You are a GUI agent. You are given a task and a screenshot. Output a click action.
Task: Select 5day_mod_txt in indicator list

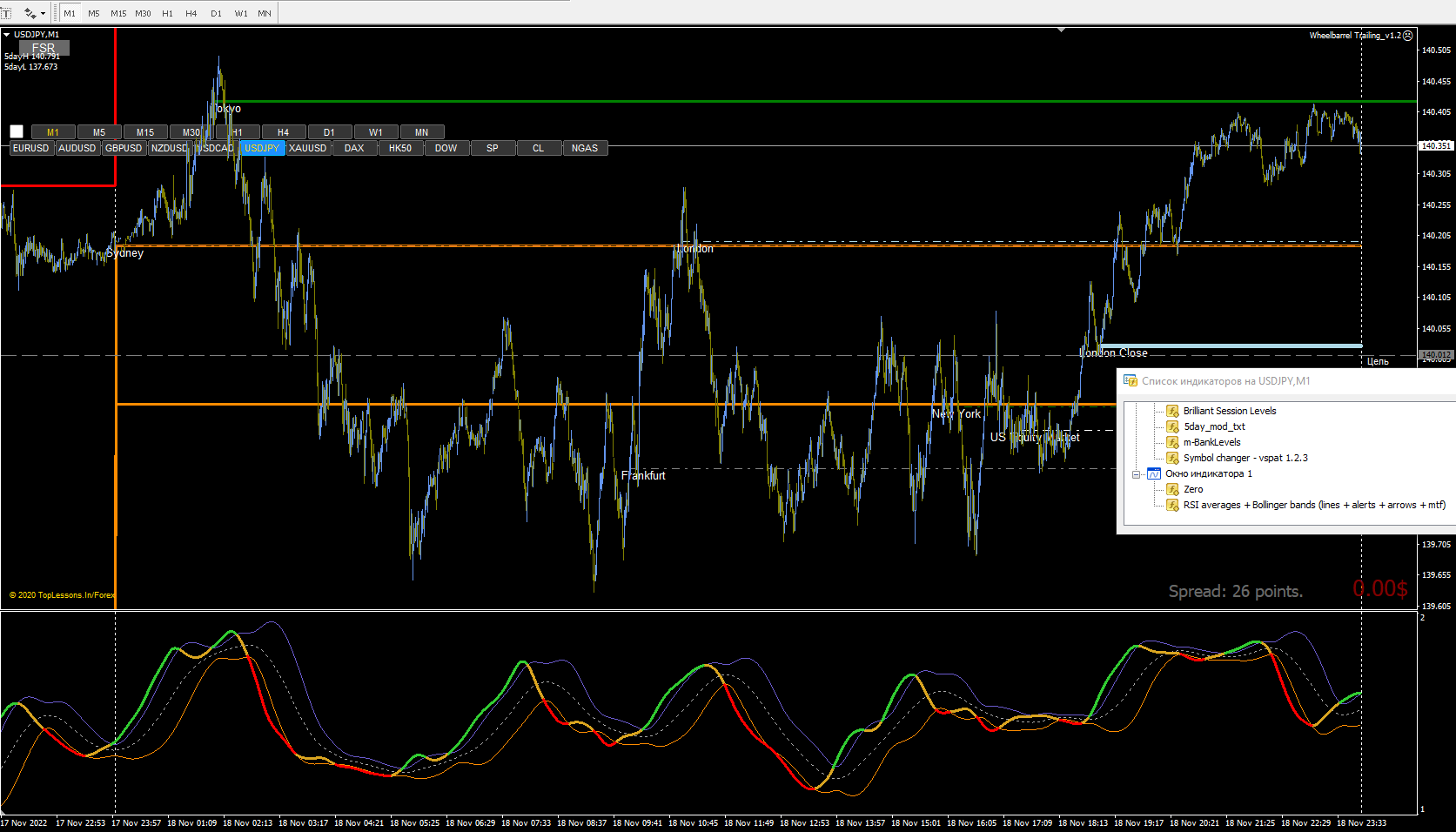(1214, 426)
